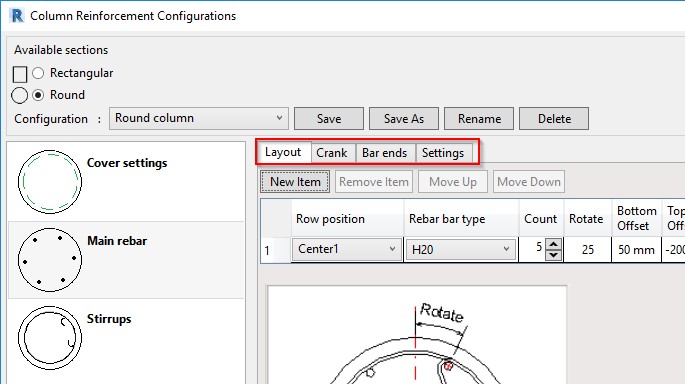Click the Cover settings label
This screenshot has width=685, height=384.
click(x=127, y=163)
